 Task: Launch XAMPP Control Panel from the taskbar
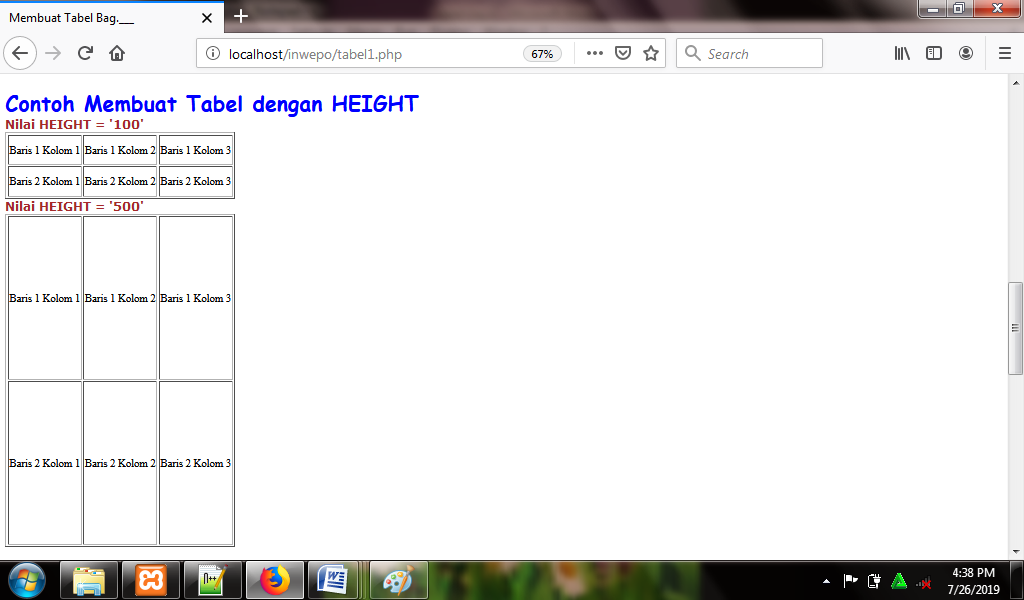click(151, 580)
